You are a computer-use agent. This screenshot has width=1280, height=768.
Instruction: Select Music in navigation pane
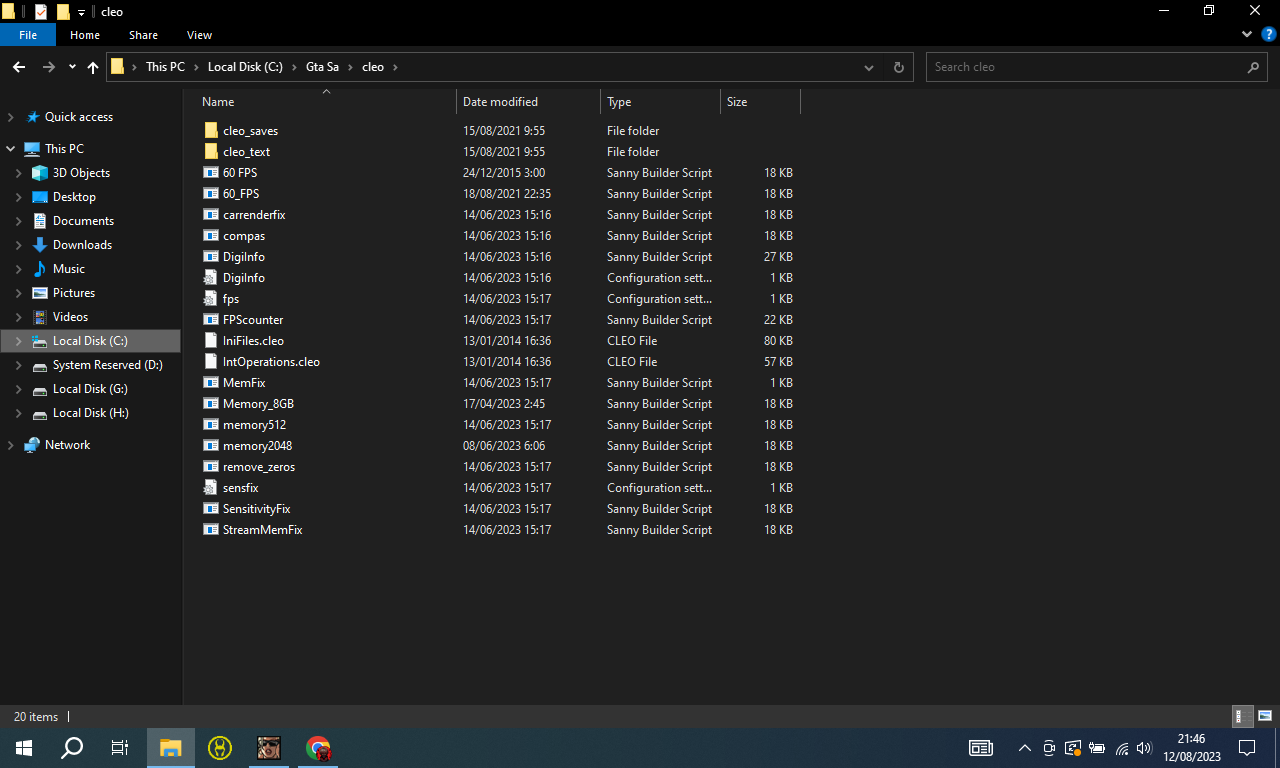68,269
